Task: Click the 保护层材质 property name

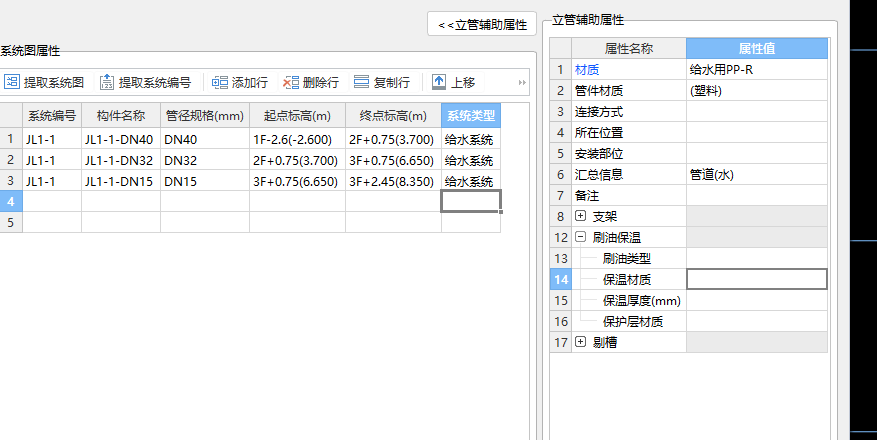Action: (633, 321)
